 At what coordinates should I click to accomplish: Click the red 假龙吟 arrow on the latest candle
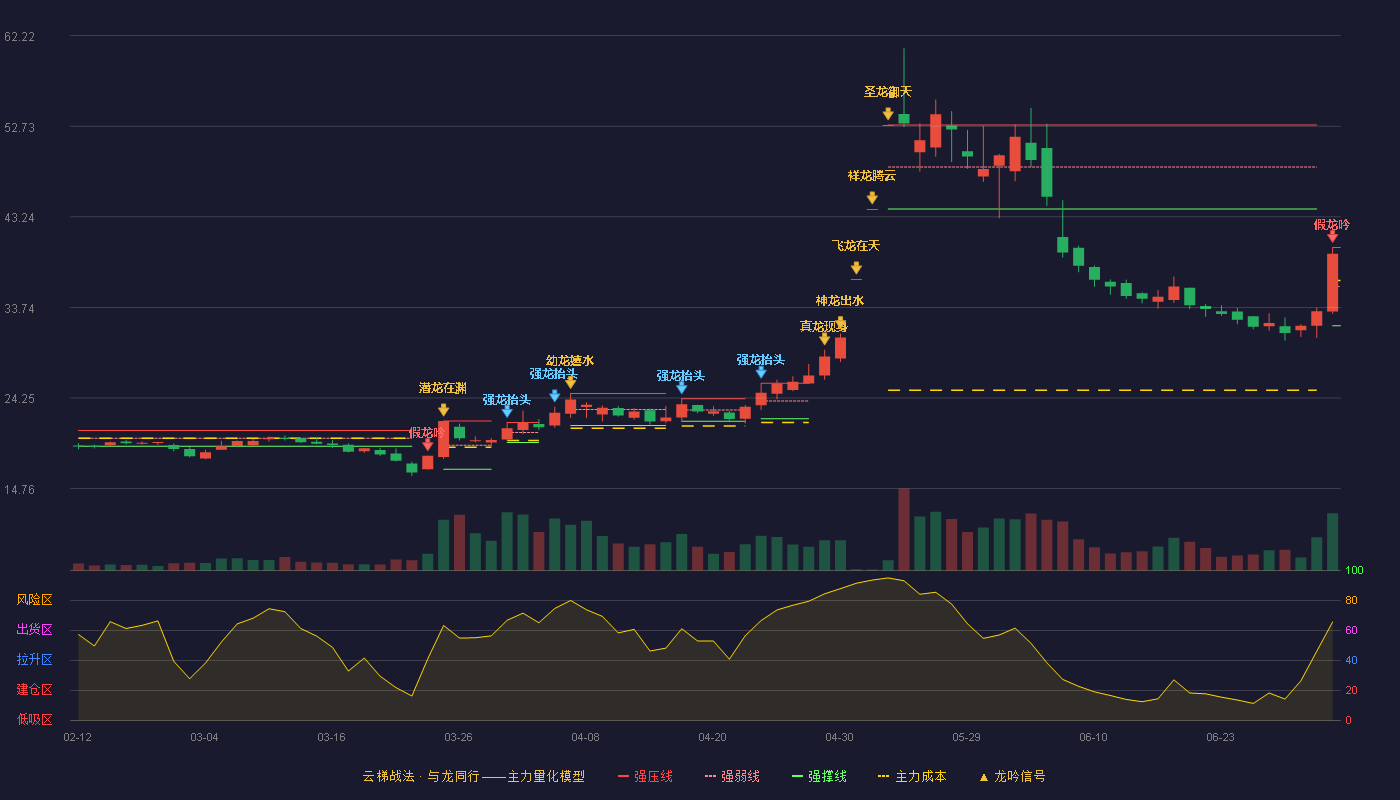pos(1332,236)
